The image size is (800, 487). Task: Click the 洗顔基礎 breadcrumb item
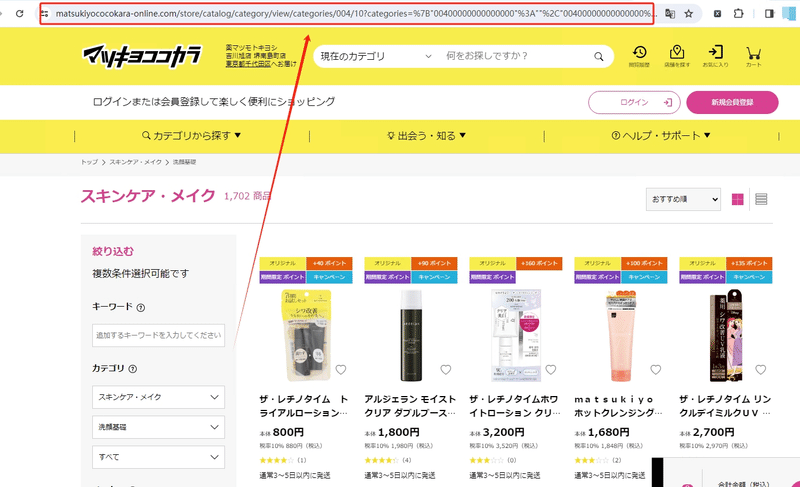click(184, 162)
